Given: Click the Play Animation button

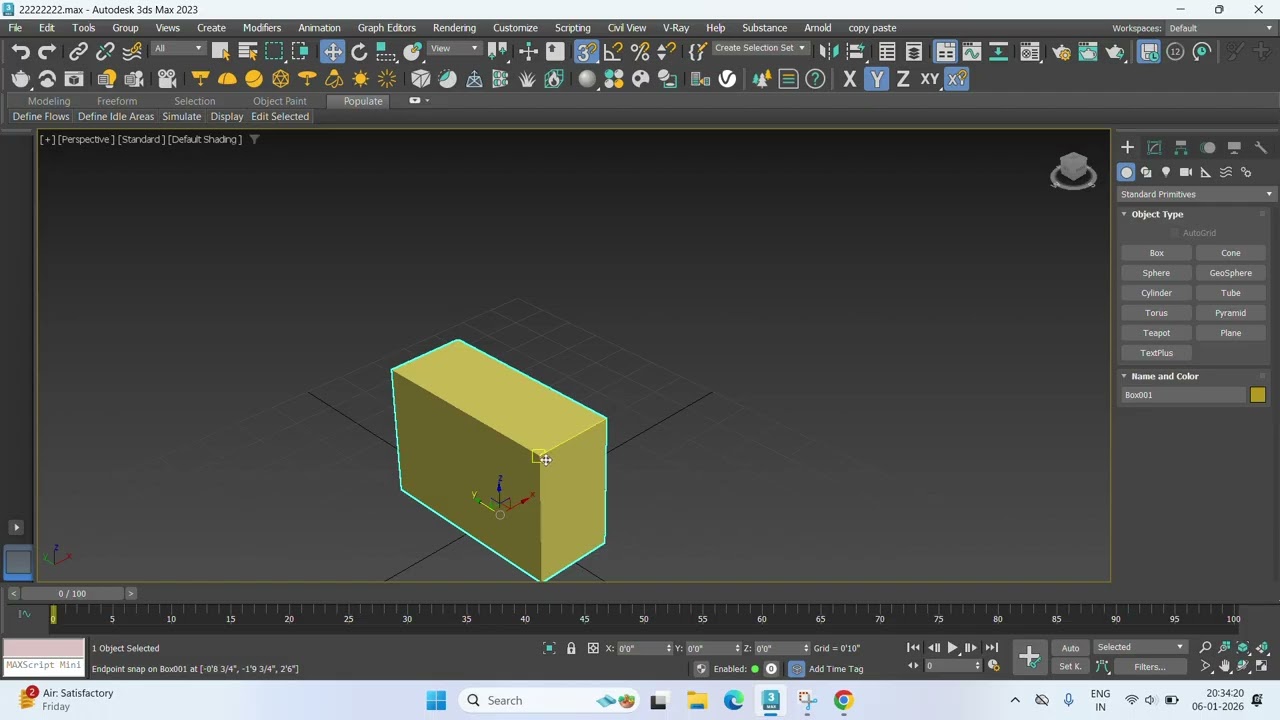Looking at the screenshot, I should [952, 648].
